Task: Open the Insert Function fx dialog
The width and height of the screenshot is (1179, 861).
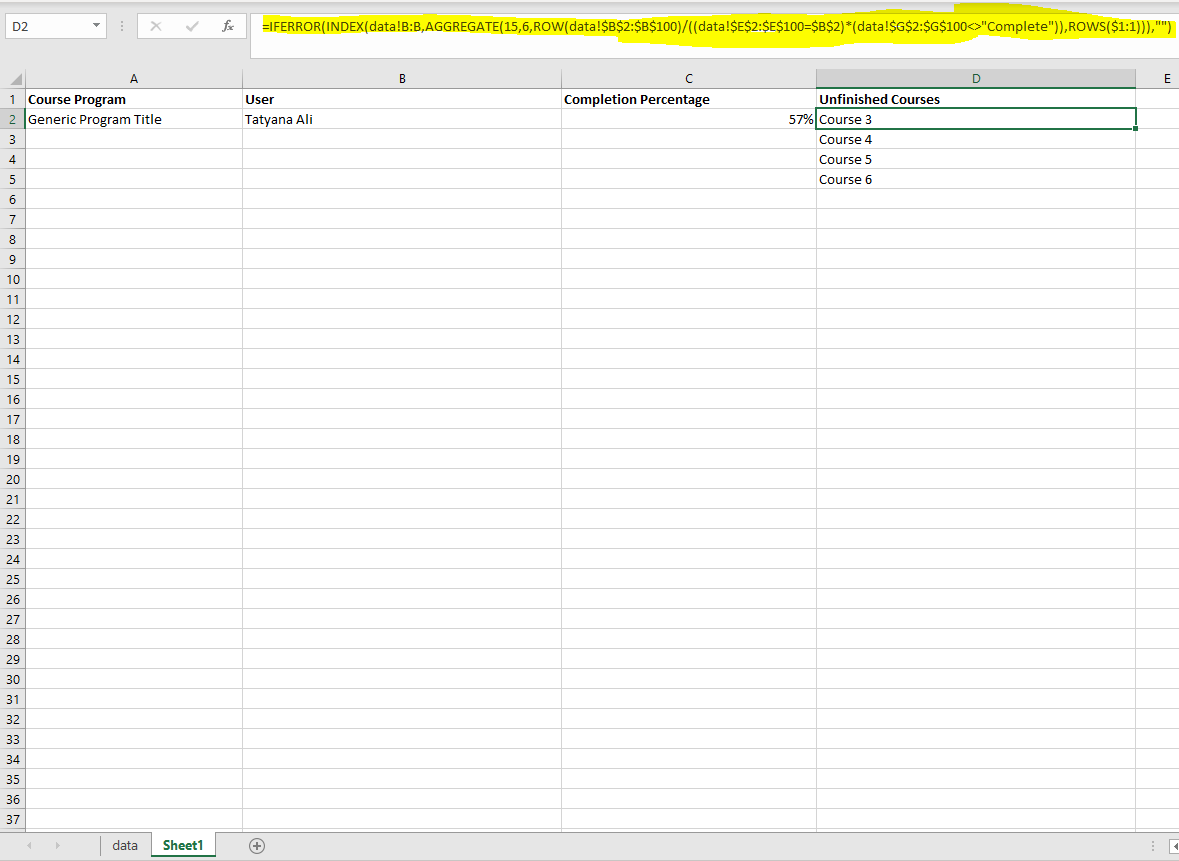Action: 228,26
